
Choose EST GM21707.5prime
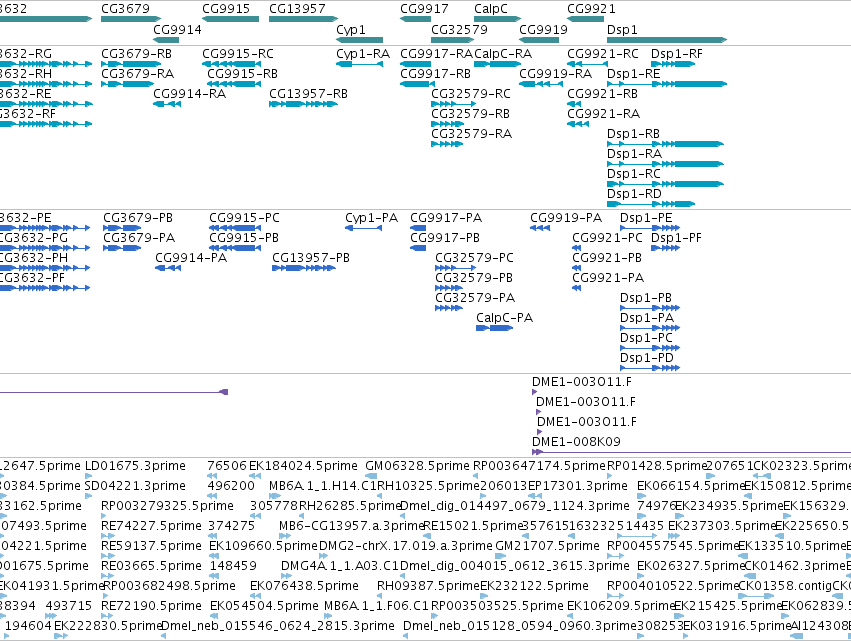500,556
